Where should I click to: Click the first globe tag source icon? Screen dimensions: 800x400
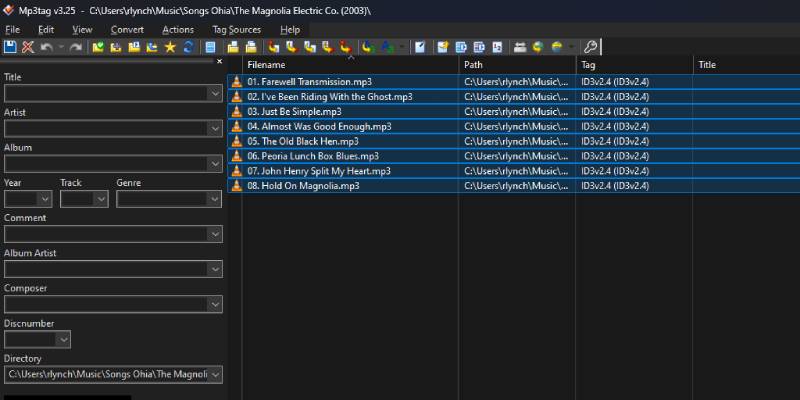(x=538, y=47)
